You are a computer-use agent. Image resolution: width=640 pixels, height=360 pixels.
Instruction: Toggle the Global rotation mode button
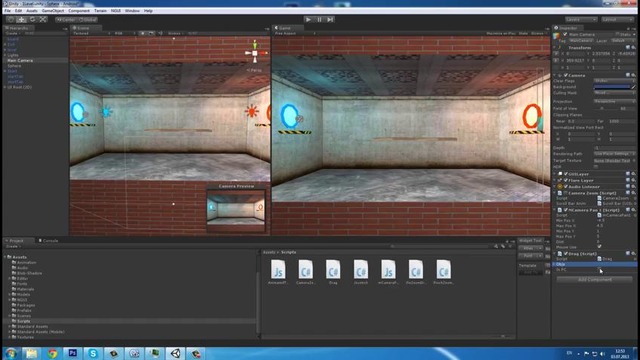87,20
